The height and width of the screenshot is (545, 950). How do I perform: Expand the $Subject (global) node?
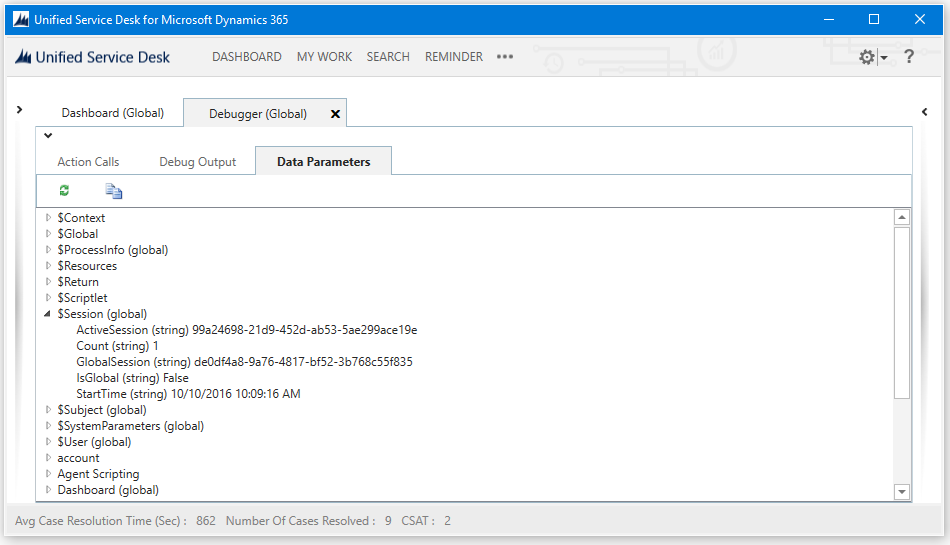pos(48,410)
